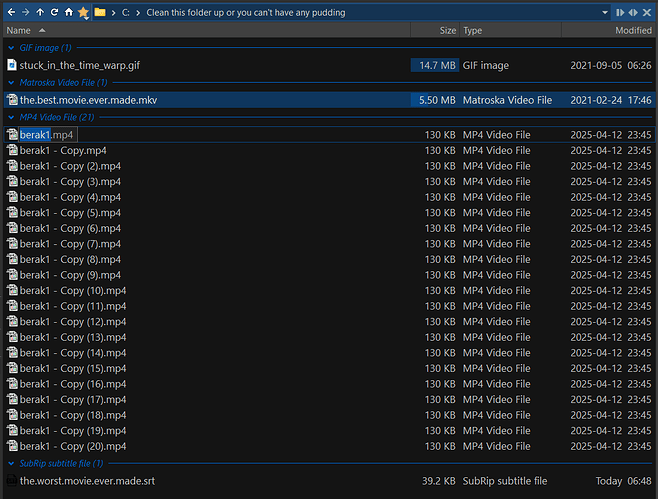Sort by the Modified column header
This screenshot has width=658, height=499.
point(633,31)
